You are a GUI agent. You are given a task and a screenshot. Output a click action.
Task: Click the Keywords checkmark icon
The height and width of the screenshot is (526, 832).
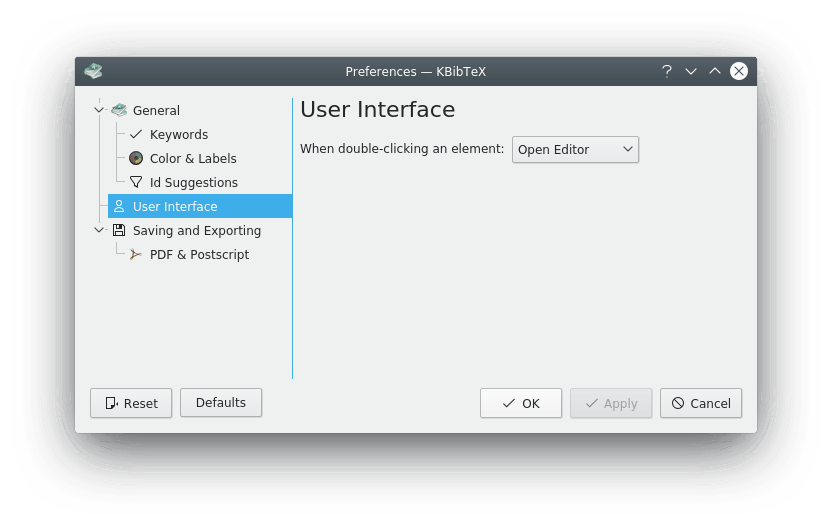coord(136,134)
